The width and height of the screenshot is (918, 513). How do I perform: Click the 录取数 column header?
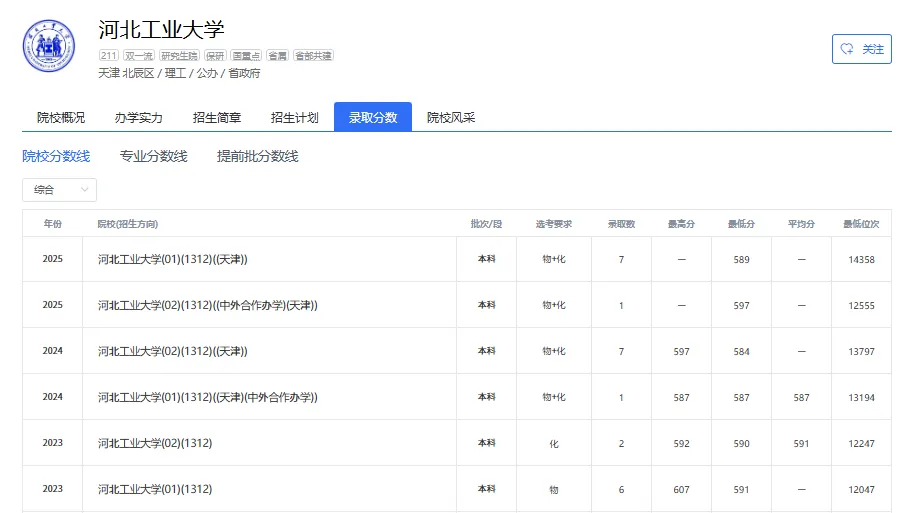621,224
